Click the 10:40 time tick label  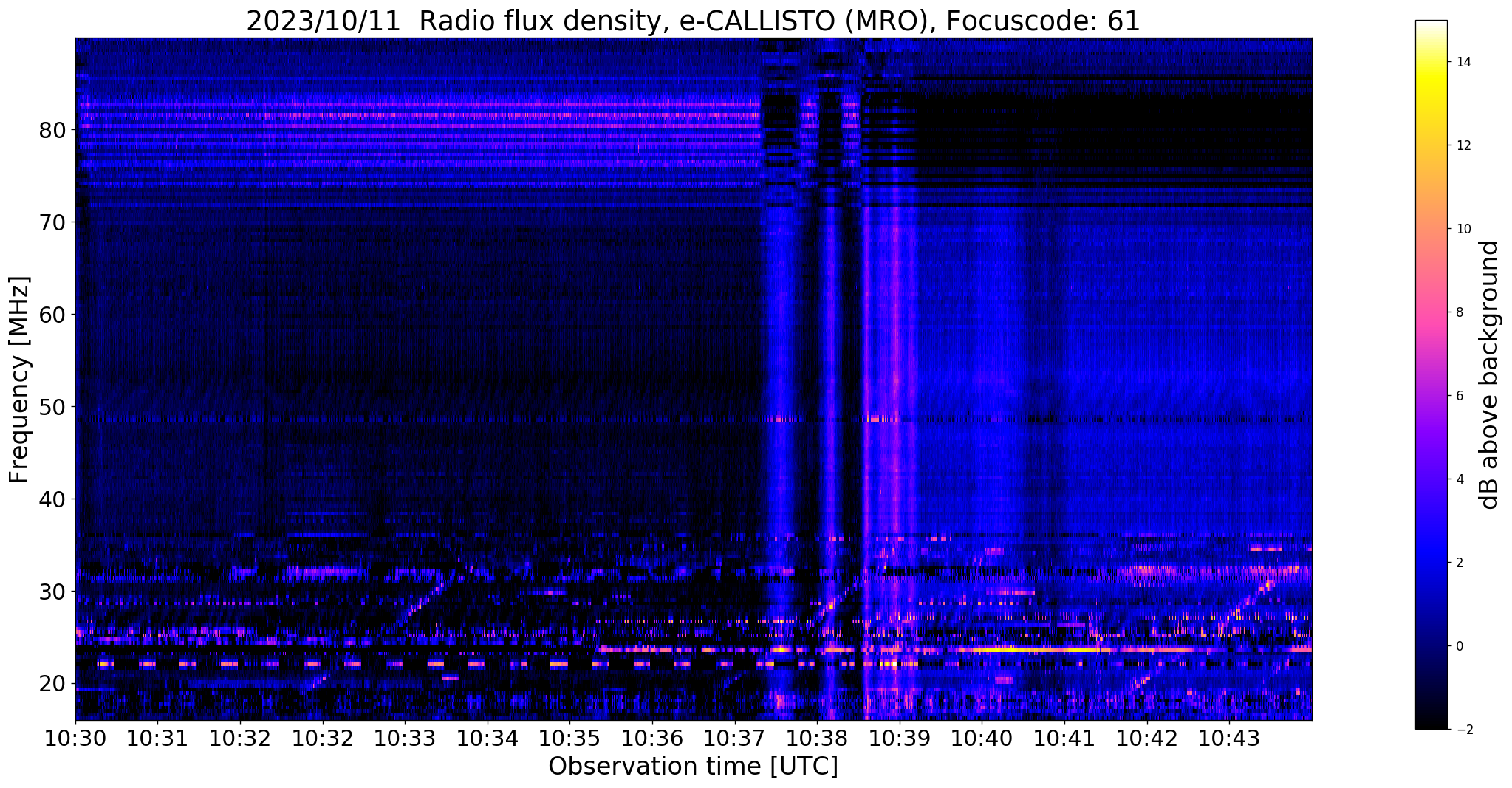(981, 738)
